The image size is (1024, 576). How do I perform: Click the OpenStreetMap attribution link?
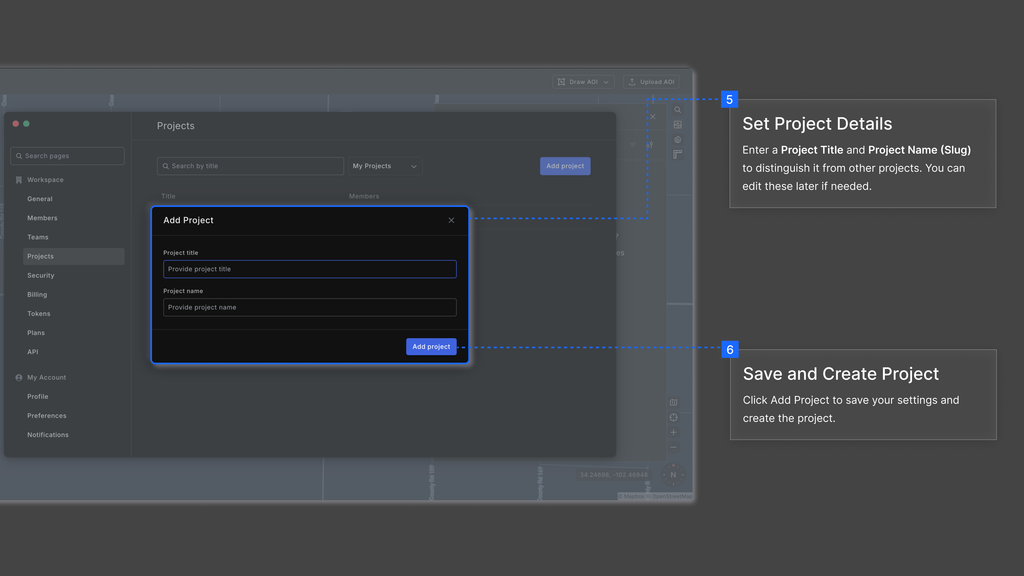[x=672, y=496]
